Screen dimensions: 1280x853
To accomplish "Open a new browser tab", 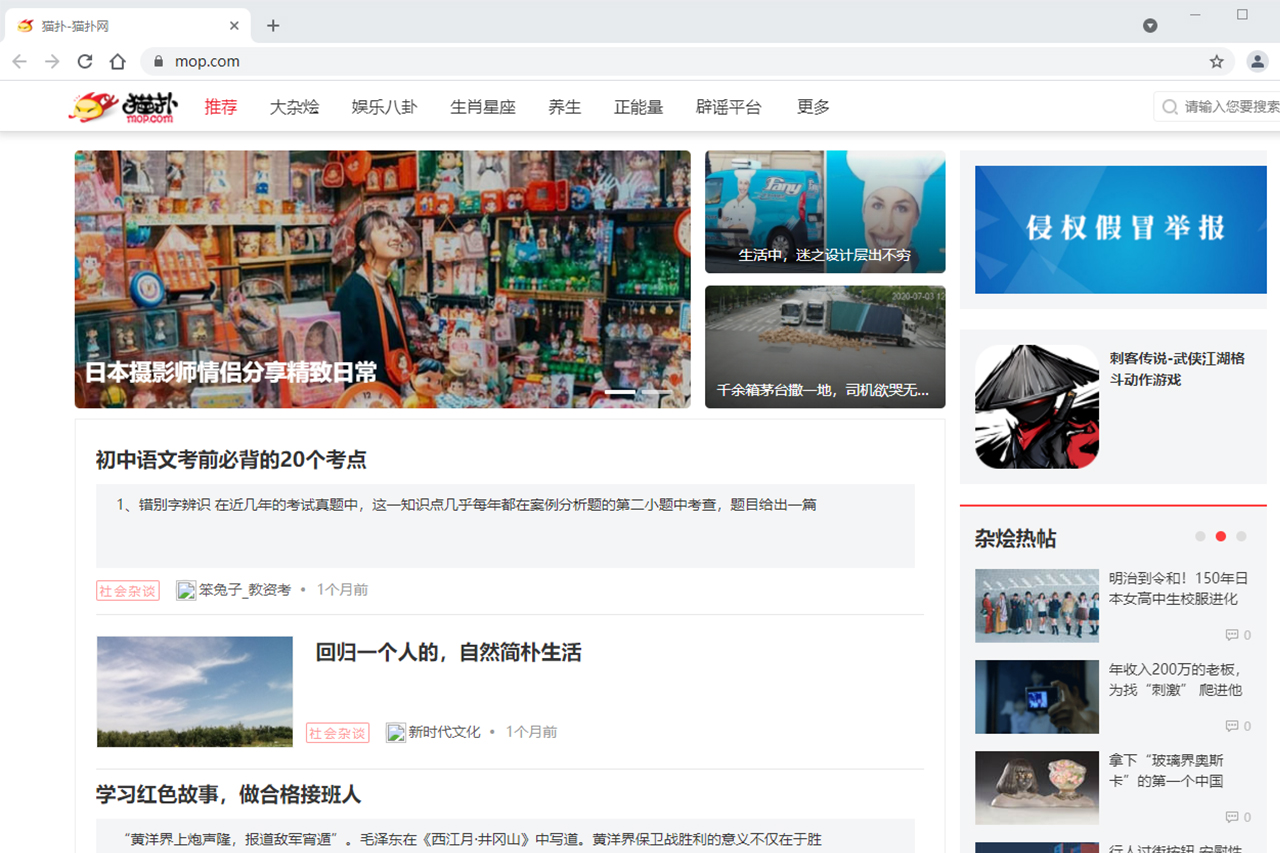I will click(273, 26).
